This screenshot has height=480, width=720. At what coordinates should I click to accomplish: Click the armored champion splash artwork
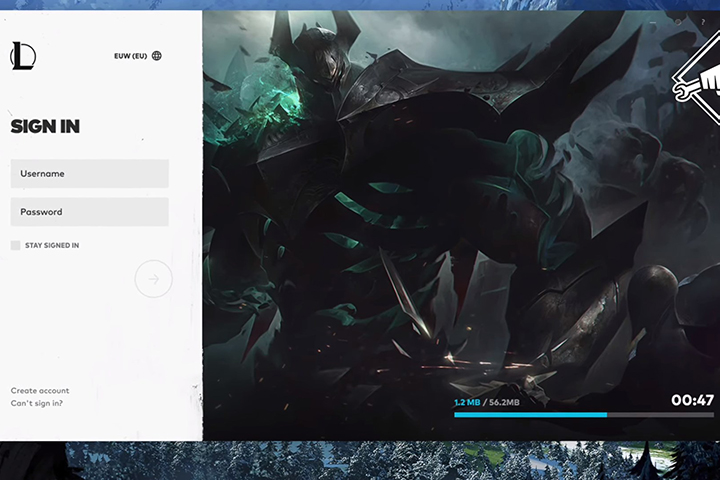click(x=400, y=200)
